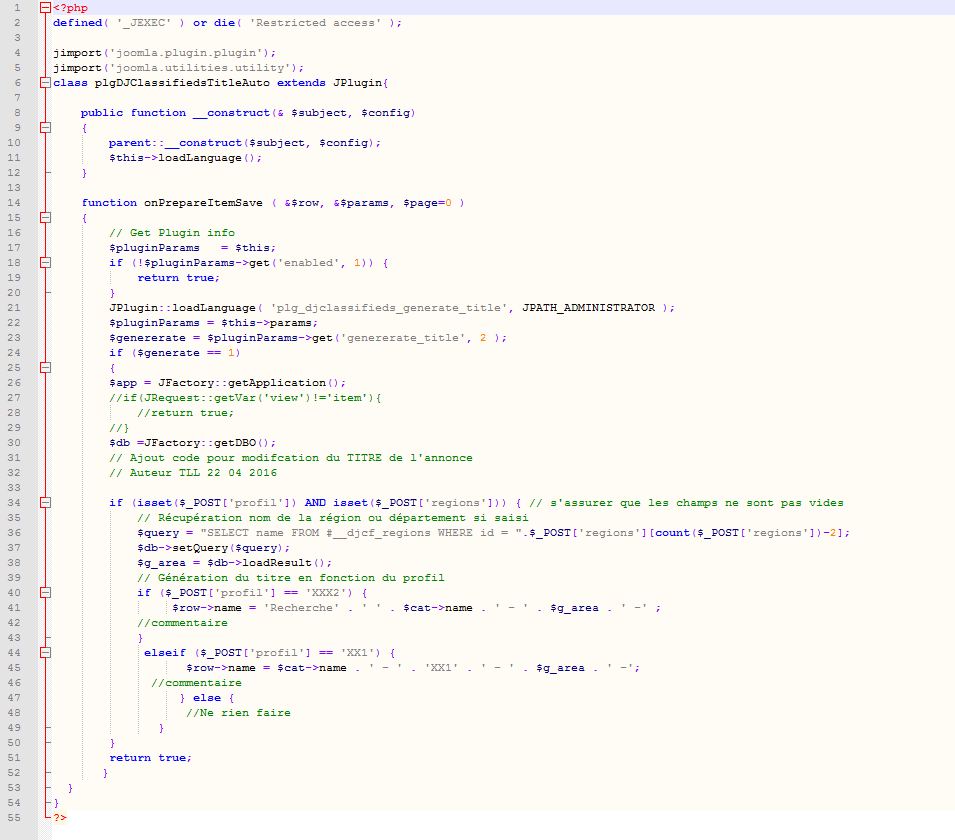Collapse the 'XXX2' profil fold on line 40
955x840 pixels.
45,593
